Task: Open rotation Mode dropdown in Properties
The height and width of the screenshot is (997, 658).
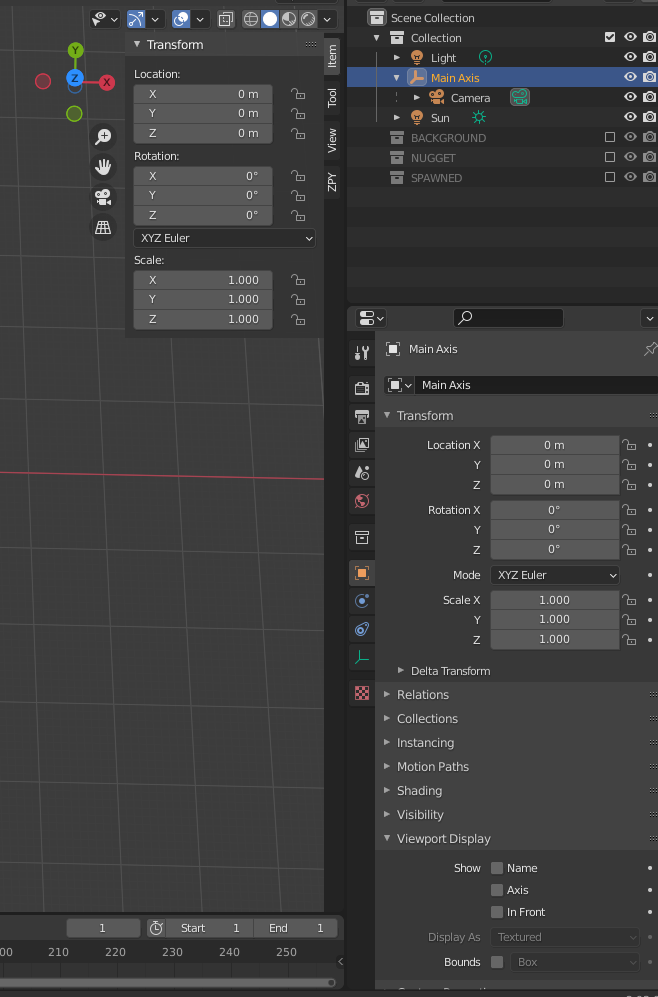Action: click(555, 575)
